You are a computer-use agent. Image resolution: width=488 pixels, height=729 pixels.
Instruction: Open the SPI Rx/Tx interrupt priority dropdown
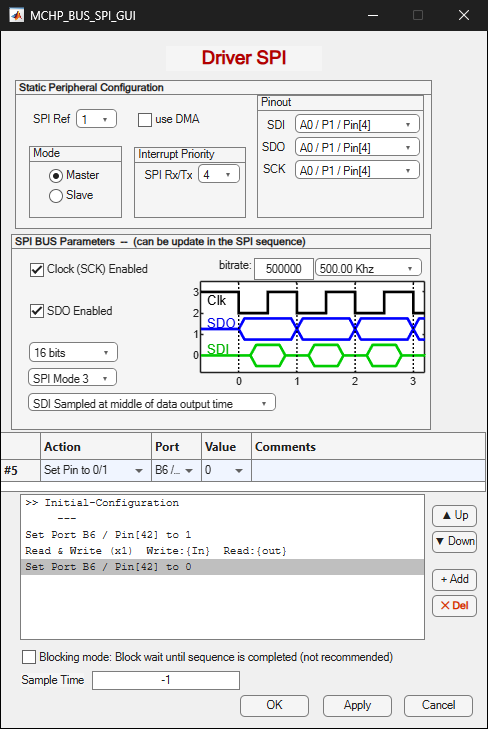coord(219,174)
